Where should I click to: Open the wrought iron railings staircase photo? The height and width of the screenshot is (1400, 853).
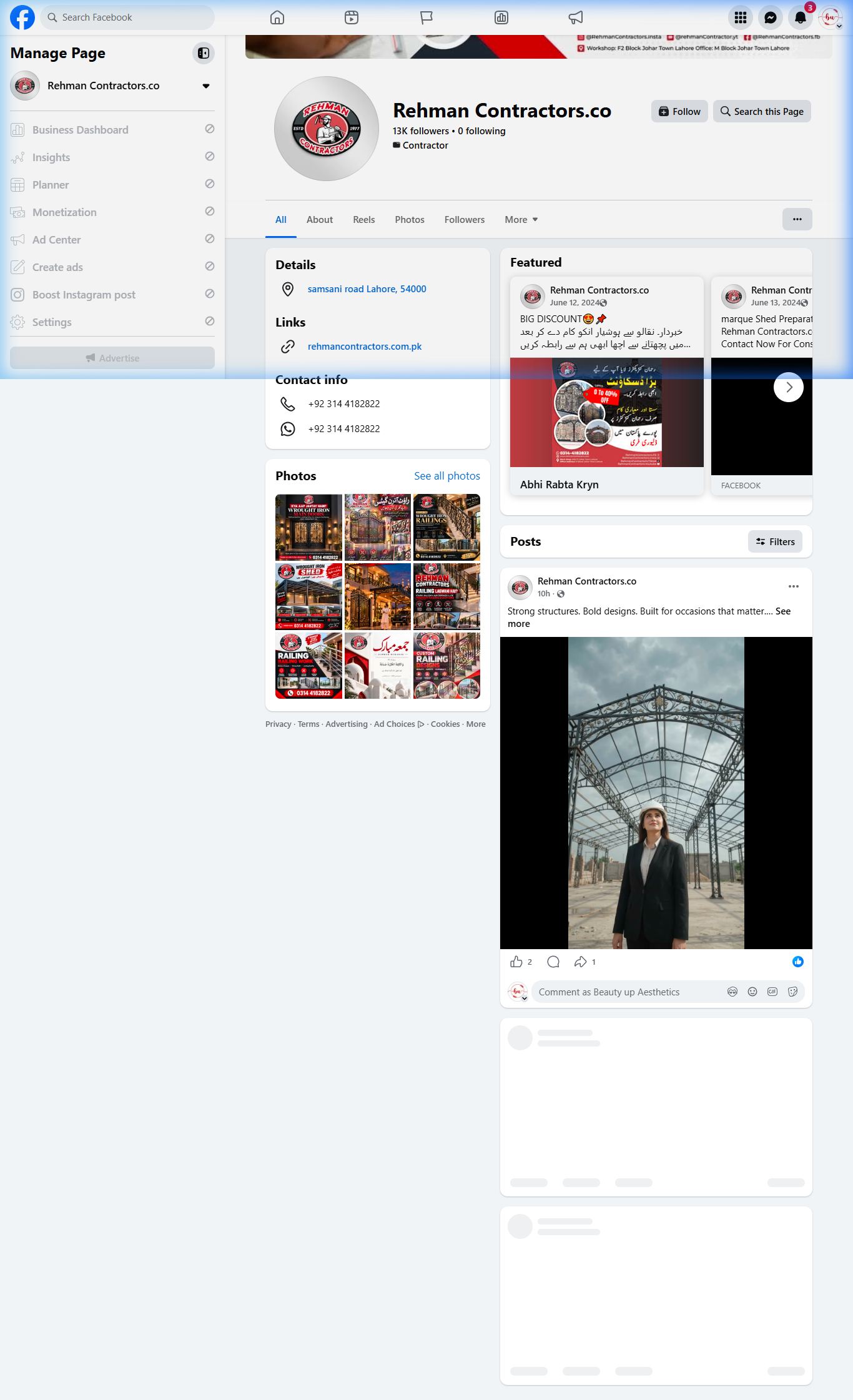coord(447,528)
